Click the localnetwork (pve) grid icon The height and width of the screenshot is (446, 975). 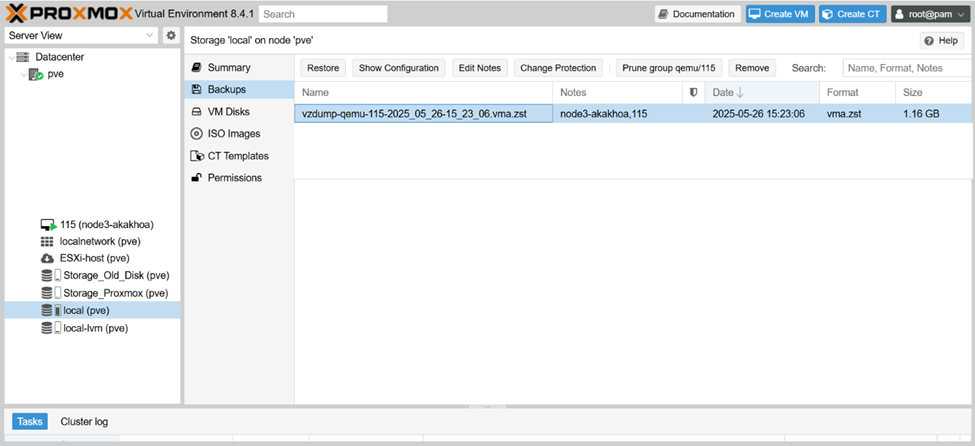pyautogui.click(x=47, y=242)
